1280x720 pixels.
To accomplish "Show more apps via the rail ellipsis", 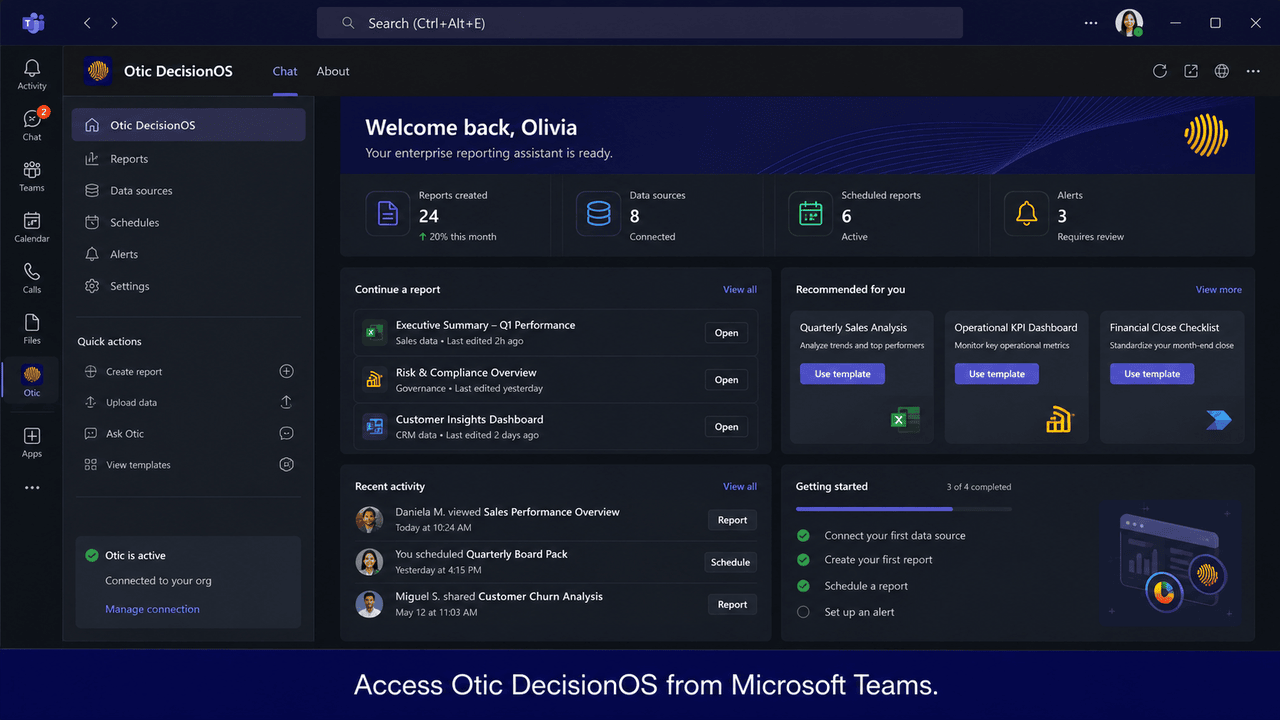I will tap(32, 488).
